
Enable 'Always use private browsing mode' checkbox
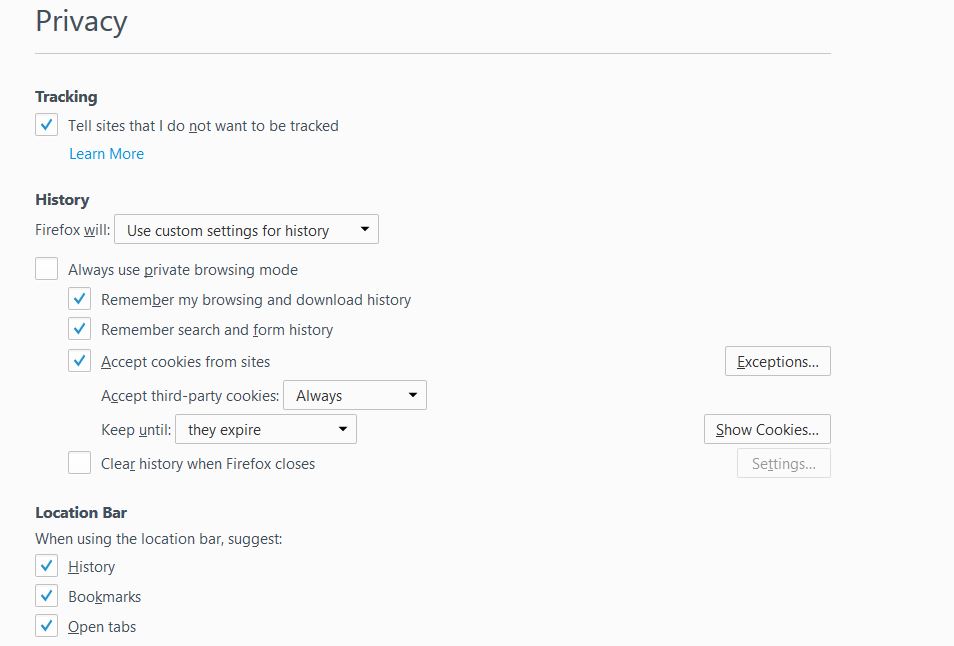46,269
